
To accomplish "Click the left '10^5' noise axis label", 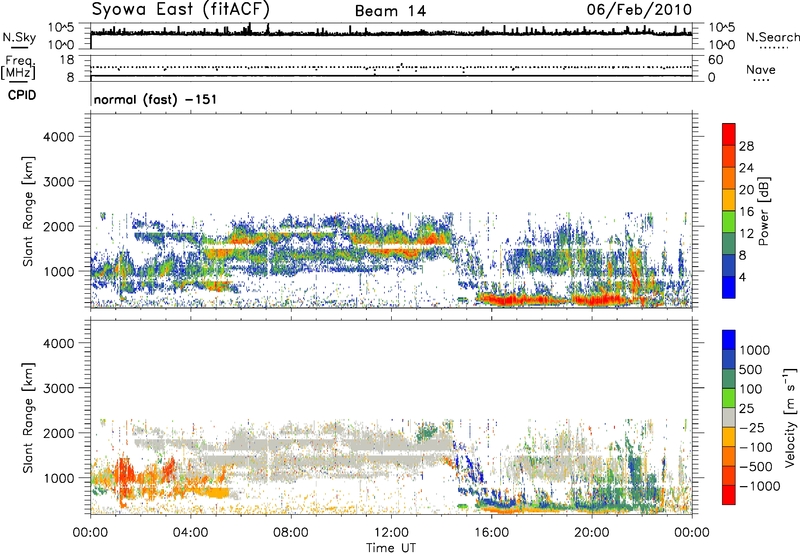I will [x=61, y=27].
